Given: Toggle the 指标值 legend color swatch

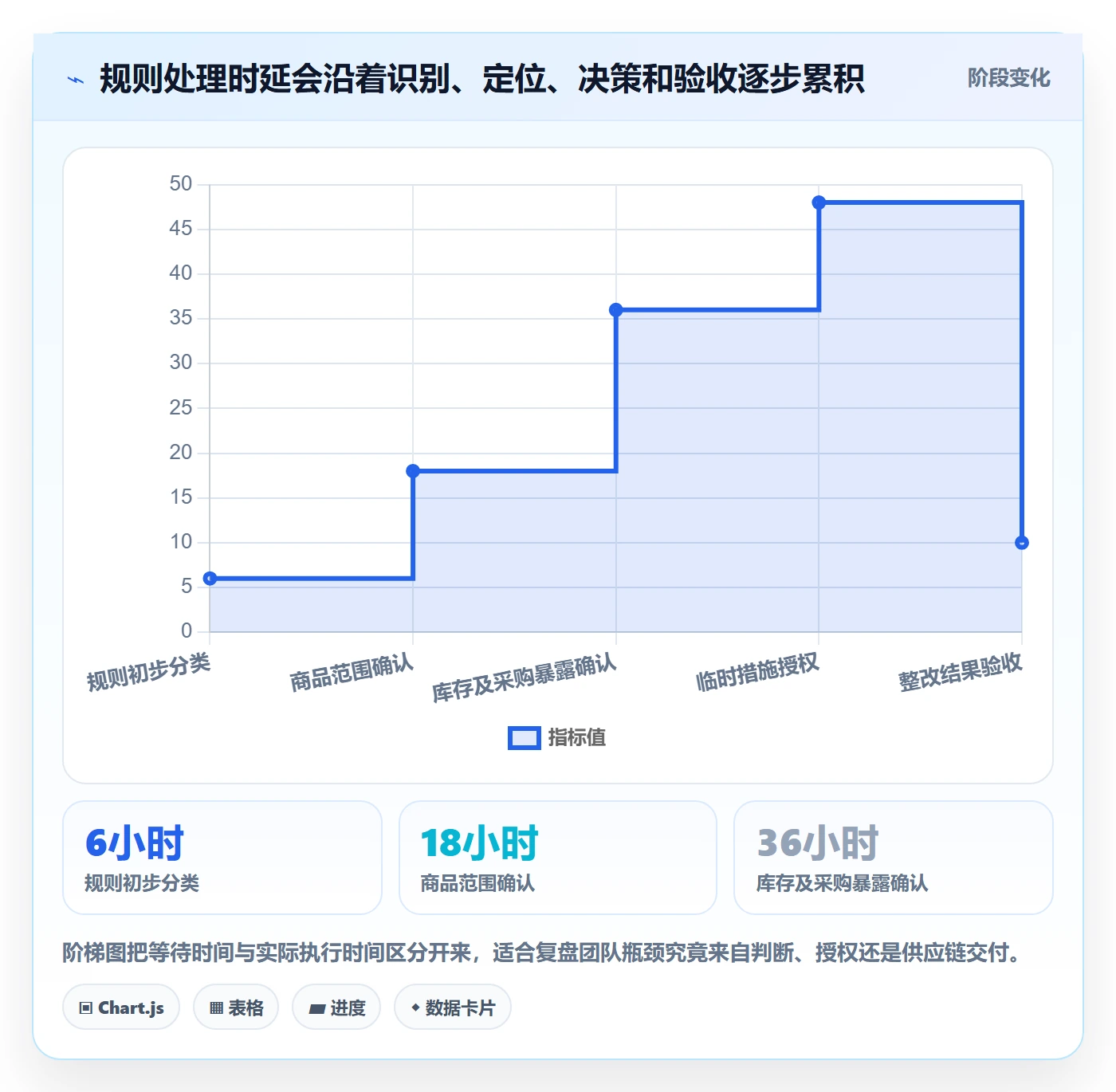Looking at the screenshot, I should [x=525, y=738].
